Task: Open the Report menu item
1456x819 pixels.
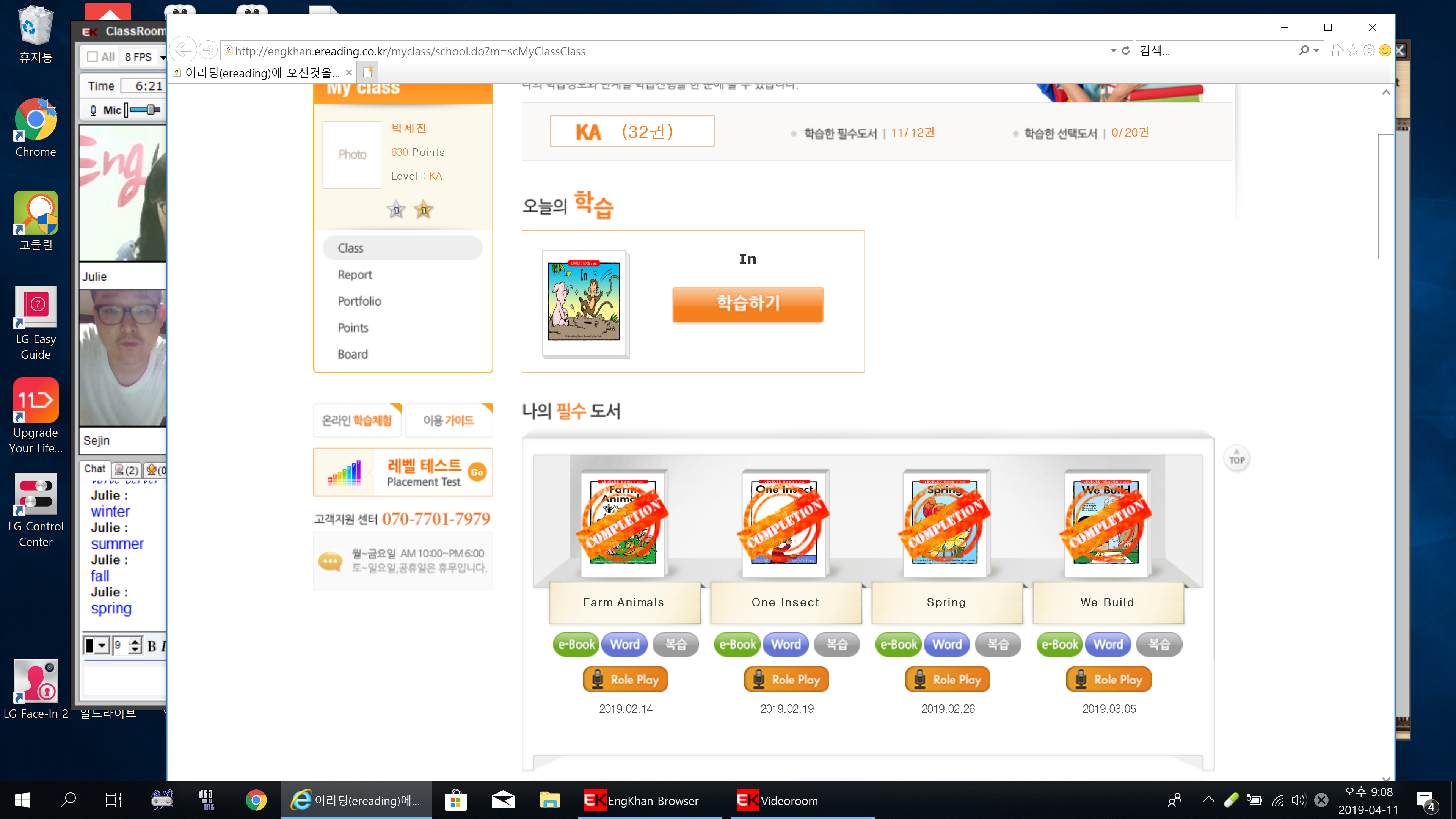Action: tap(355, 275)
